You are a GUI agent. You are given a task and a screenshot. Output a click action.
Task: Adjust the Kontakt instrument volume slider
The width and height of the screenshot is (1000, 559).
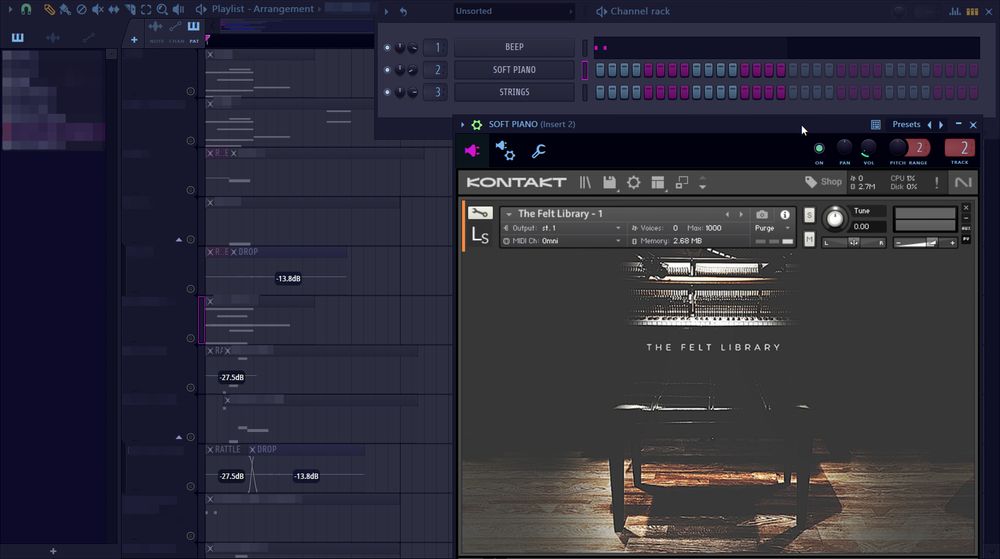tap(925, 243)
